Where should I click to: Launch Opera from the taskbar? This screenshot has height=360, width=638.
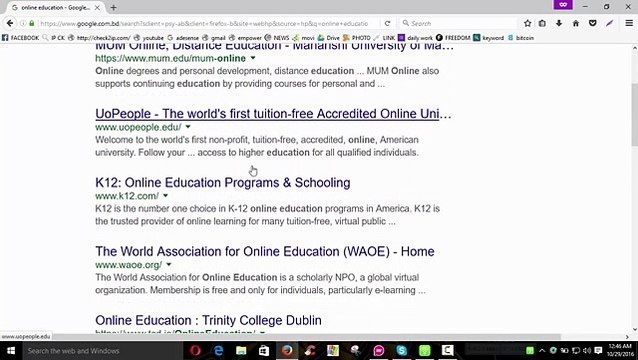pyautogui.click(x=195, y=350)
